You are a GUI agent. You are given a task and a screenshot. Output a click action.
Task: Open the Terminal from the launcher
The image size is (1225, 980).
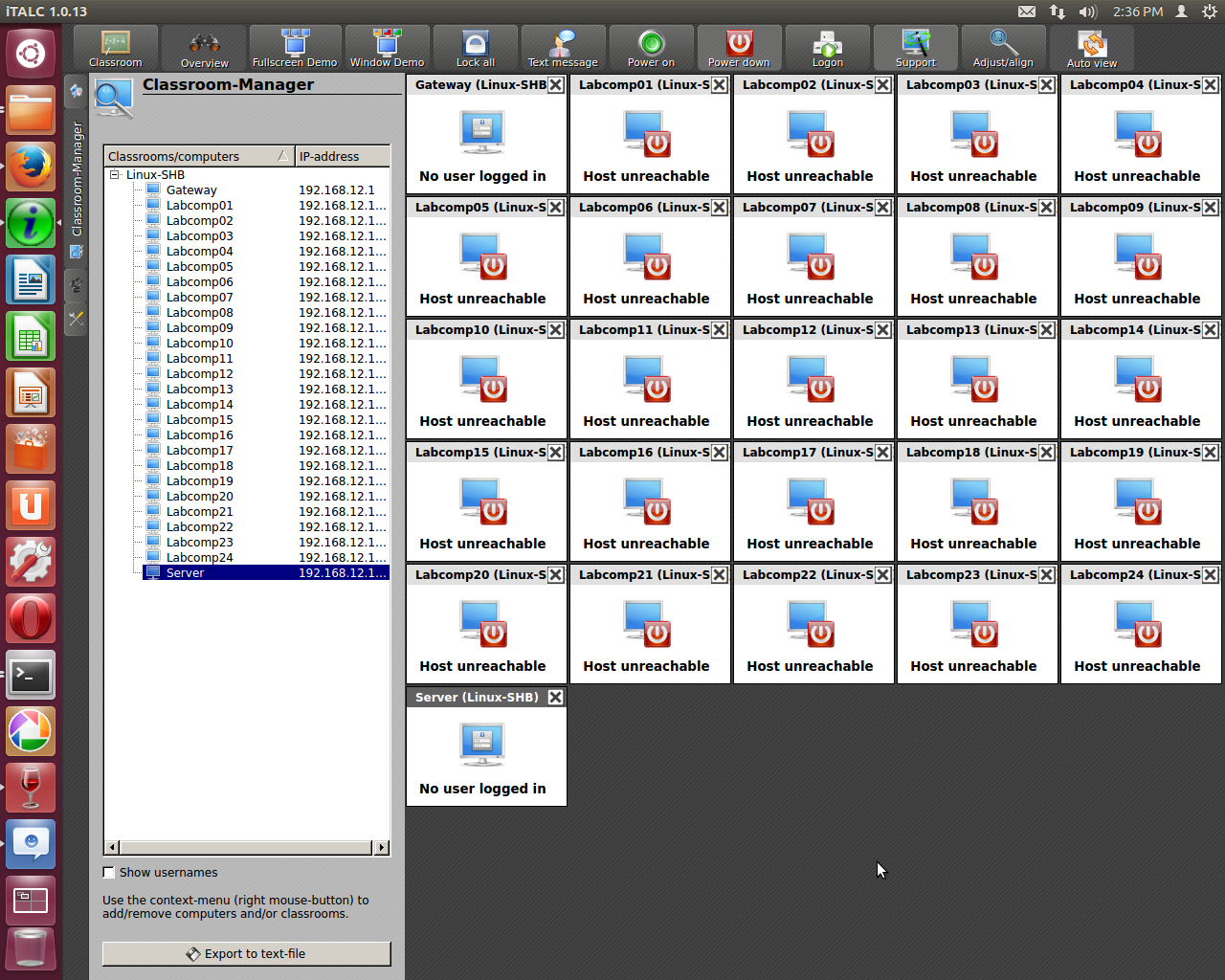point(31,676)
